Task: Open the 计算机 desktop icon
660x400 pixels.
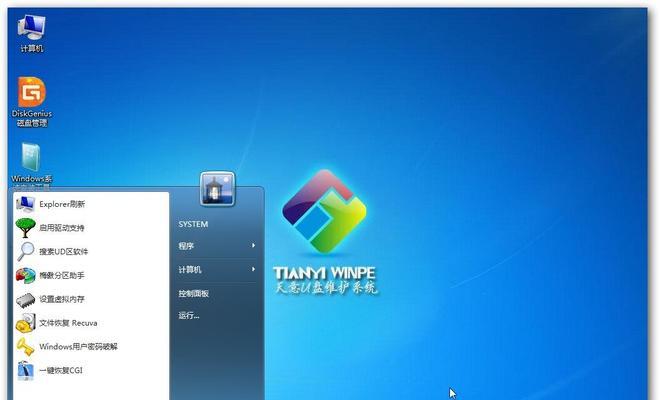Action: coord(32,33)
